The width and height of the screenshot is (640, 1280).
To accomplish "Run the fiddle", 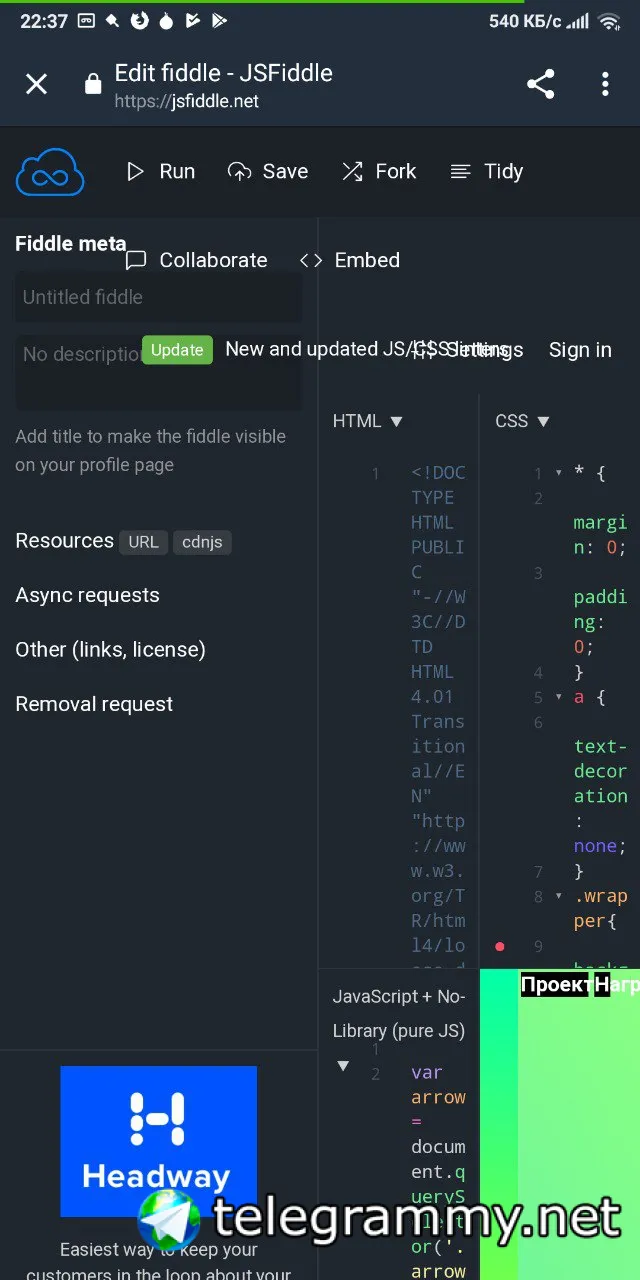I will point(160,172).
